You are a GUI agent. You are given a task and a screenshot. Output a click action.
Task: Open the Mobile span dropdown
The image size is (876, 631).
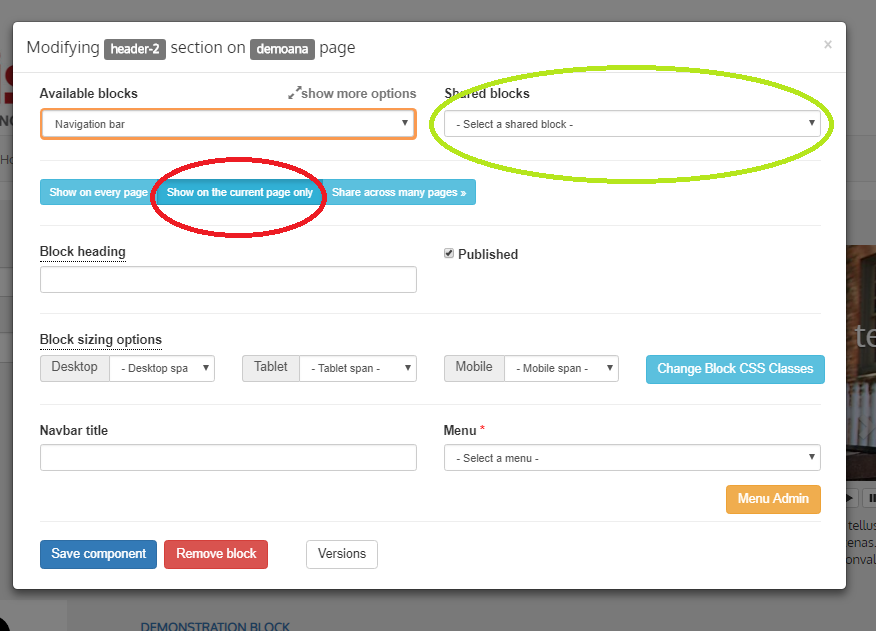pos(561,368)
